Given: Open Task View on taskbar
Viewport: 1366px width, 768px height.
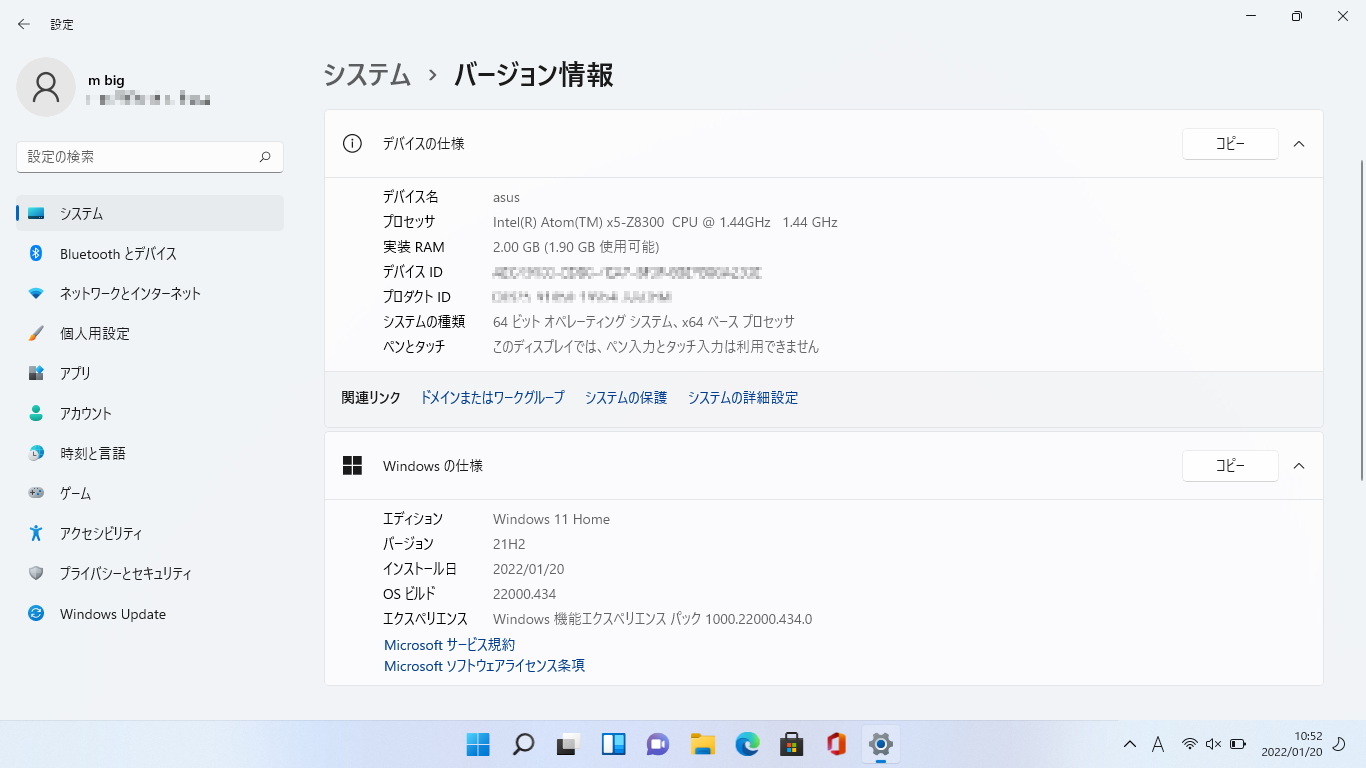Looking at the screenshot, I should [x=568, y=744].
